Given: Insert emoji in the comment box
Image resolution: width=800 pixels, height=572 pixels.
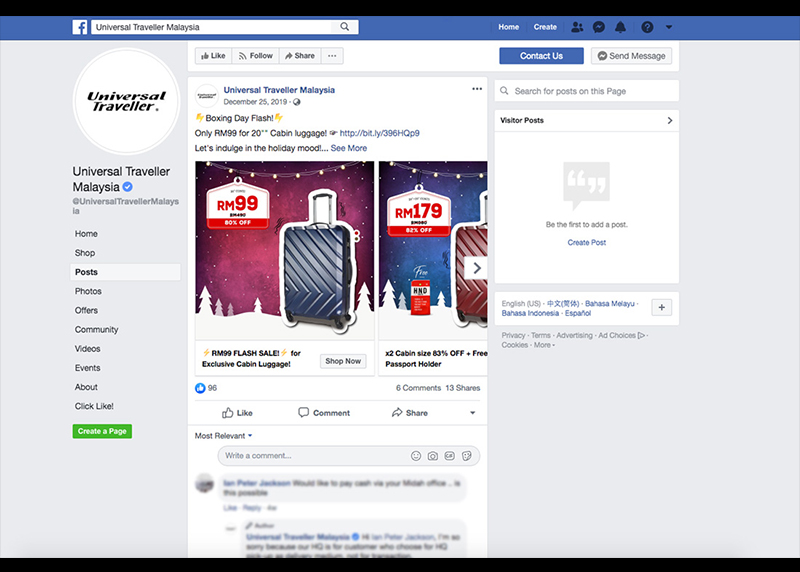Looking at the screenshot, I should [416, 456].
